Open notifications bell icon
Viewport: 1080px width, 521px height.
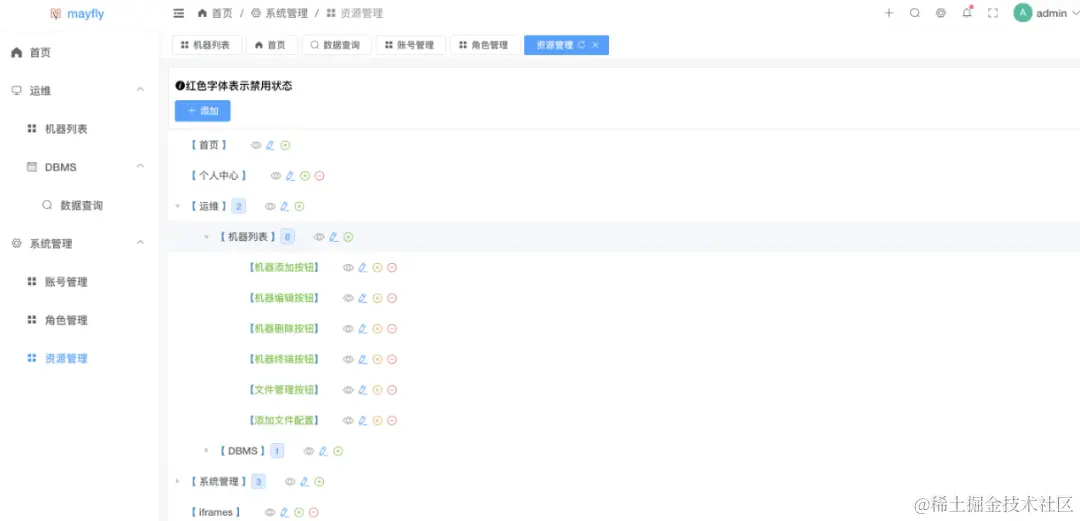(967, 12)
